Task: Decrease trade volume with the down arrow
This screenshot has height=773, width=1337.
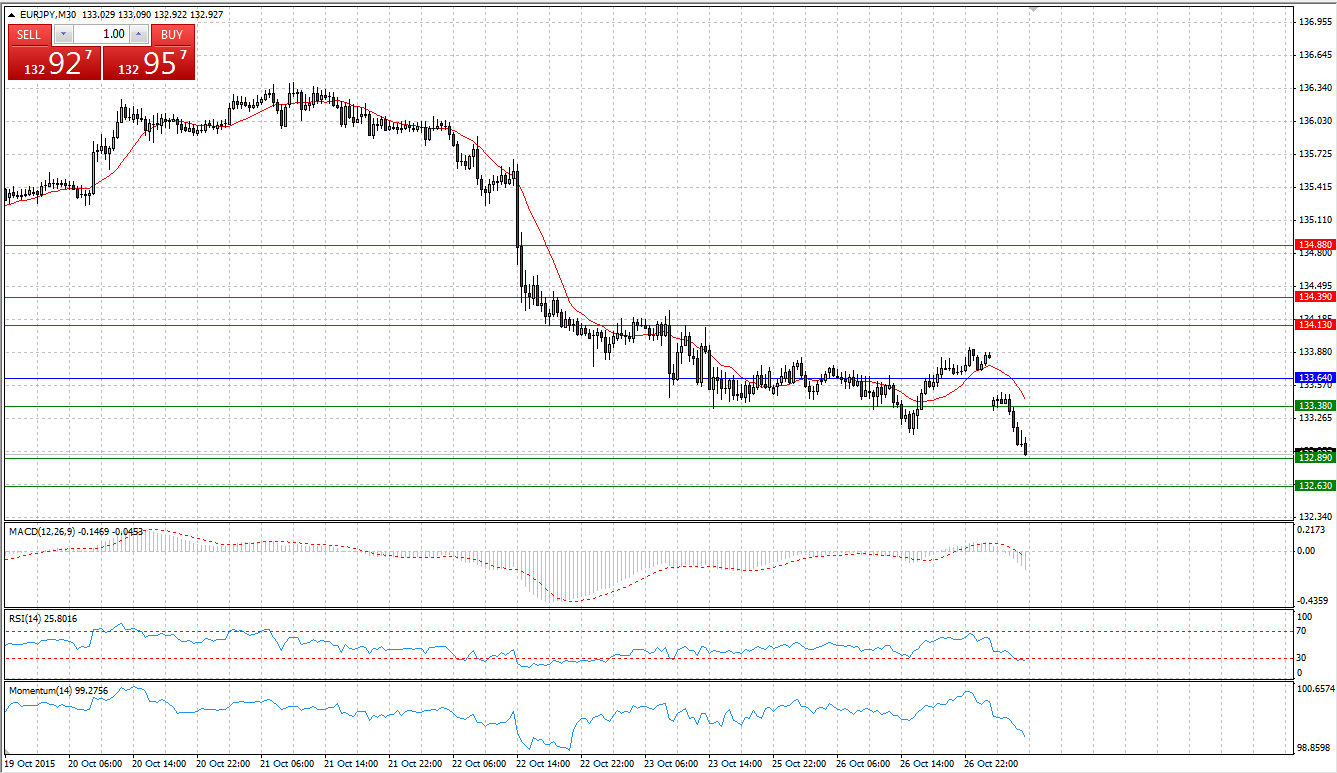Action: click(62, 34)
